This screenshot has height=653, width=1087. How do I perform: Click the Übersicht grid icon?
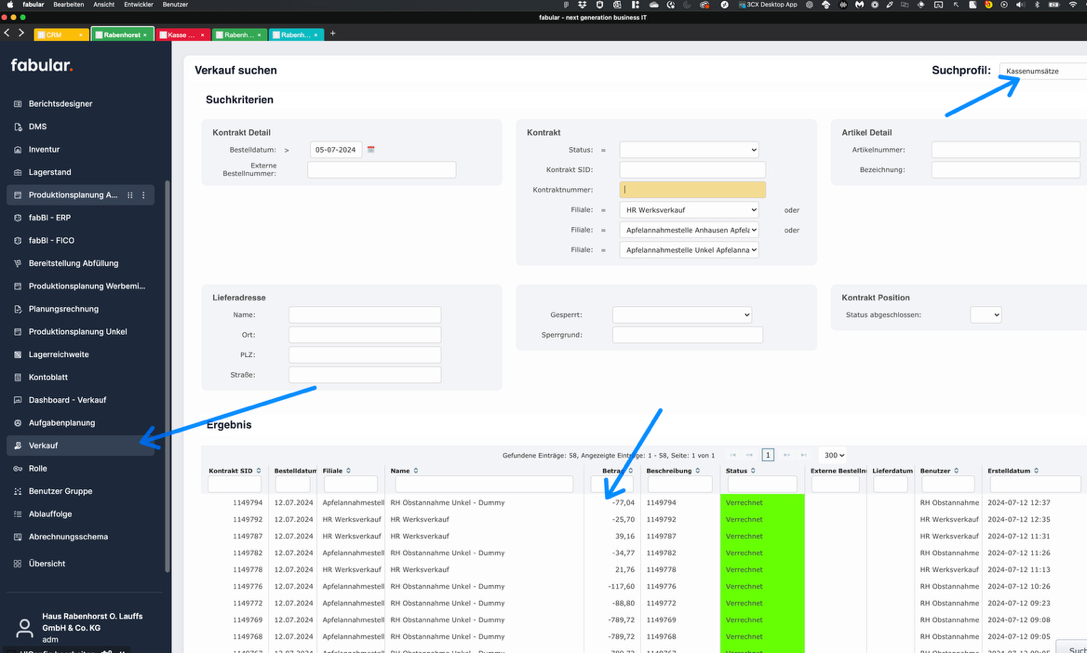pyautogui.click(x=18, y=564)
